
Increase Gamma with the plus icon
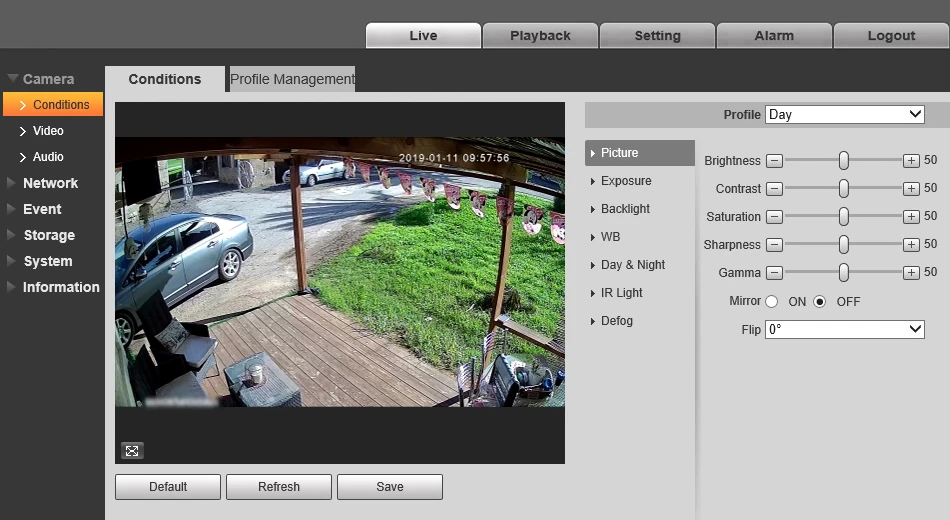coord(911,273)
